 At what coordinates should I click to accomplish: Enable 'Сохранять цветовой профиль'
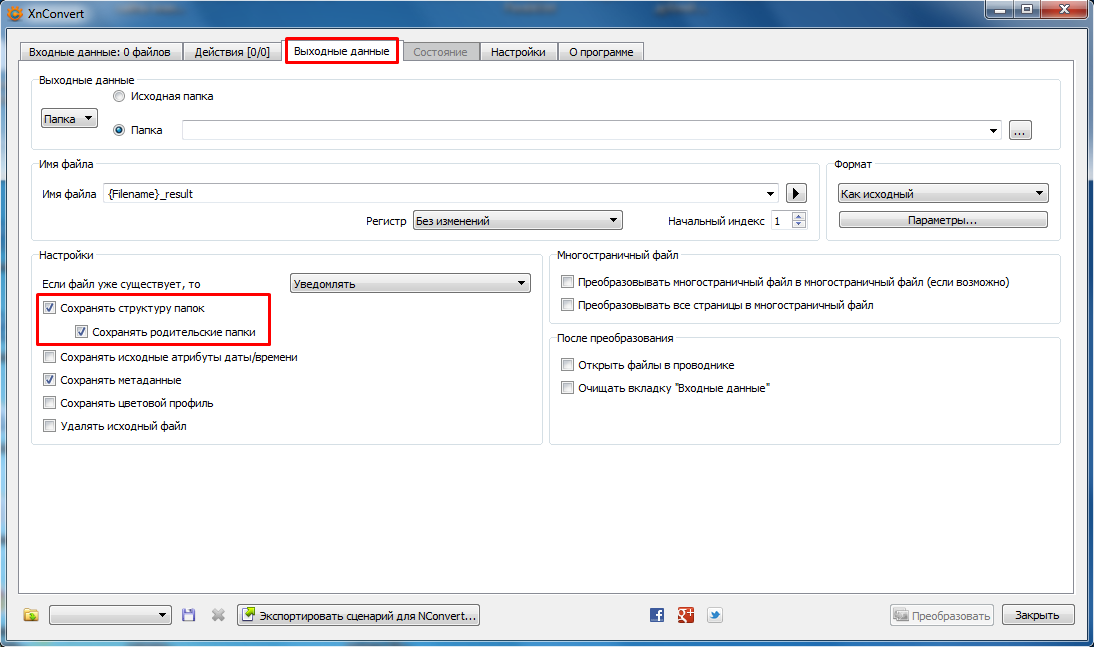(x=50, y=403)
